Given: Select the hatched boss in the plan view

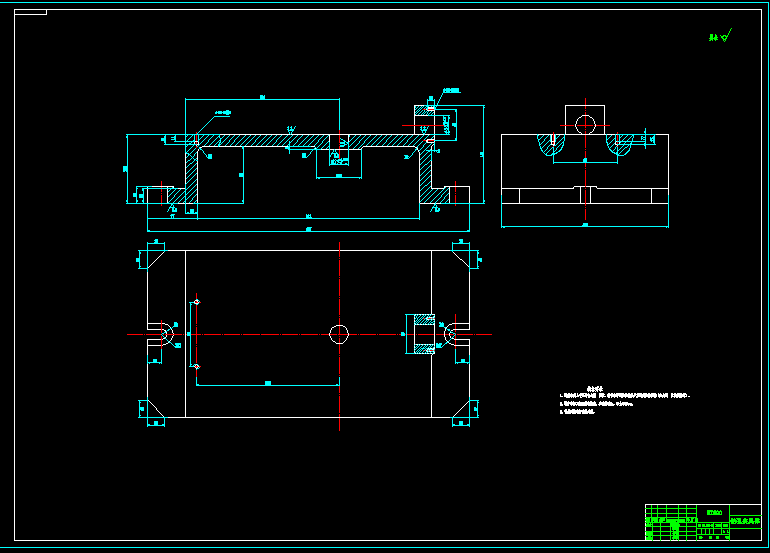Looking at the screenshot, I should point(424,334).
